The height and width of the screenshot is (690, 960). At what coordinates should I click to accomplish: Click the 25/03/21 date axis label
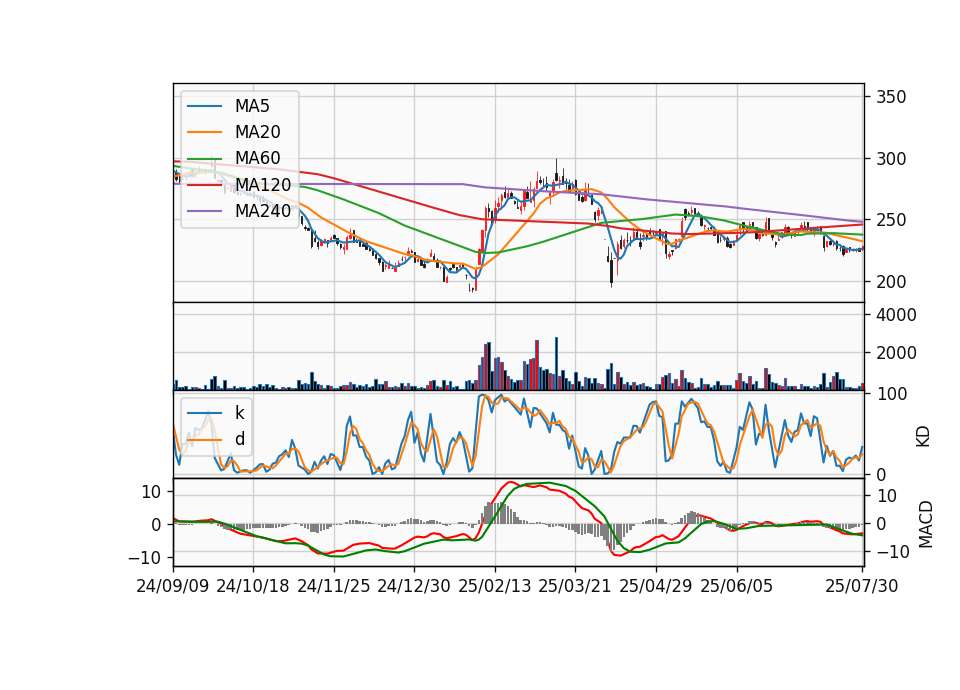(x=575, y=586)
